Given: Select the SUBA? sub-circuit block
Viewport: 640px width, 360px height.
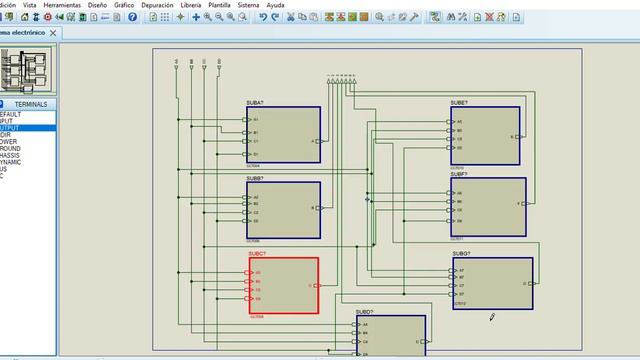Looking at the screenshot, I should 284,135.
